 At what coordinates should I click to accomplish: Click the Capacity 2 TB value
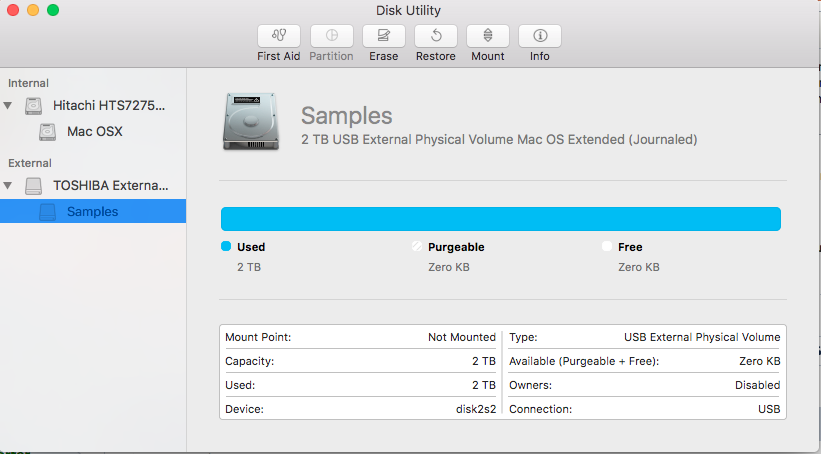(484, 361)
